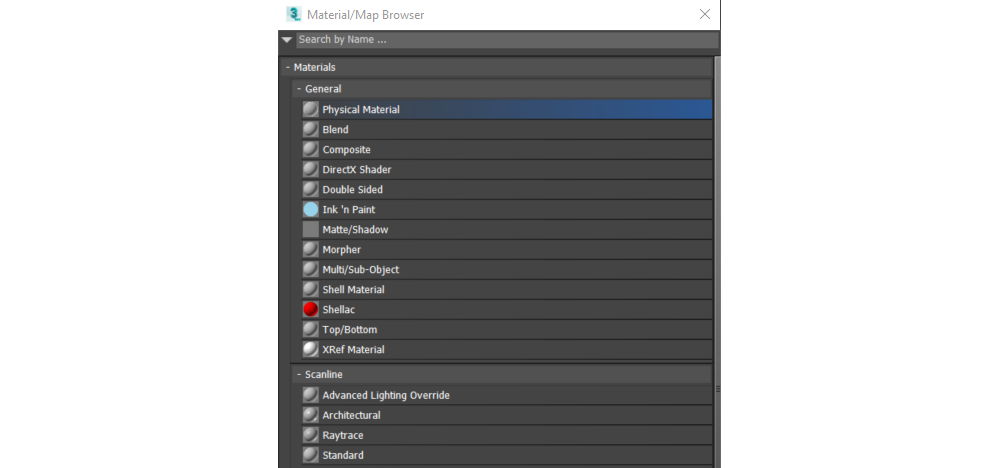Viewport: 1000px width, 468px height.
Task: Close the Material/Map Browser window
Action: (x=705, y=14)
